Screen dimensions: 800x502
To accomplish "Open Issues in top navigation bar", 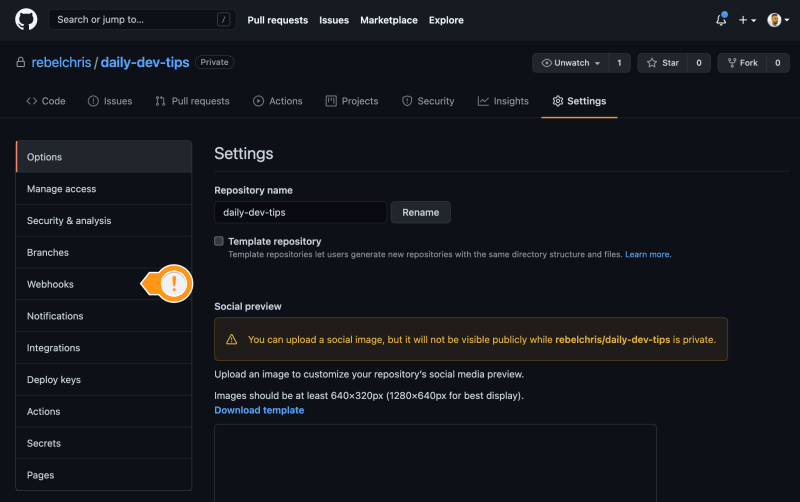I will [334, 20].
